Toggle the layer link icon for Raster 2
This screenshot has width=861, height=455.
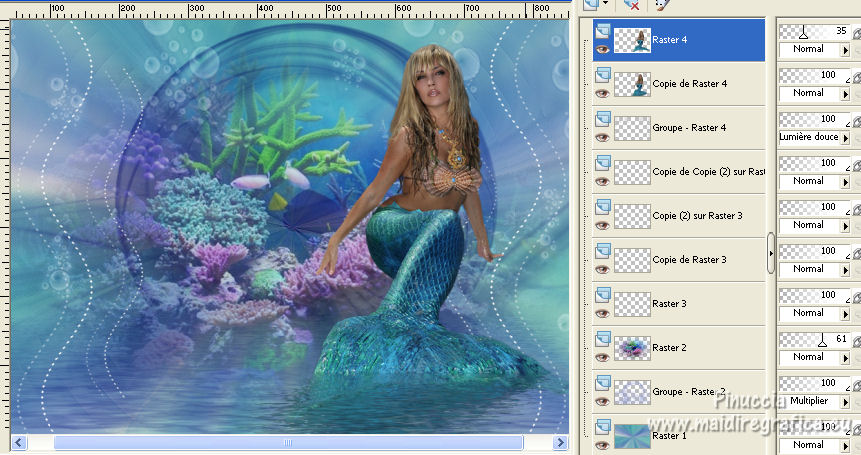pos(857,341)
